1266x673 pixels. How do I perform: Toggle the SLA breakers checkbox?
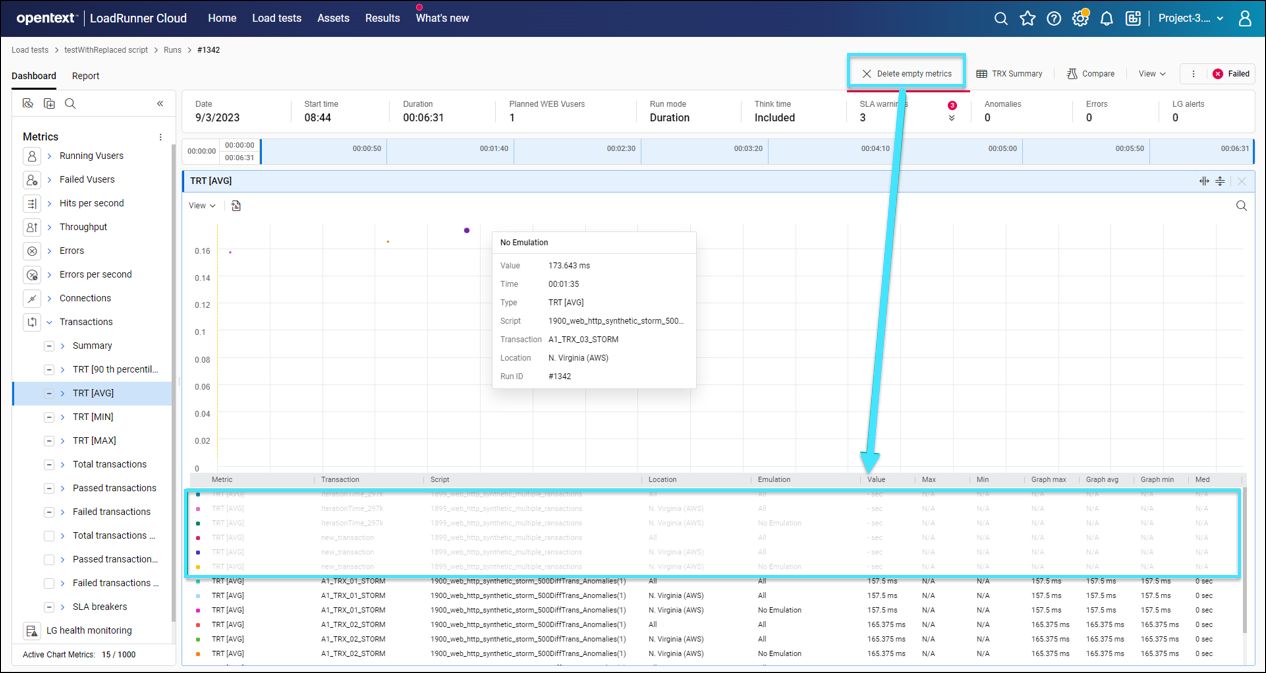point(49,607)
